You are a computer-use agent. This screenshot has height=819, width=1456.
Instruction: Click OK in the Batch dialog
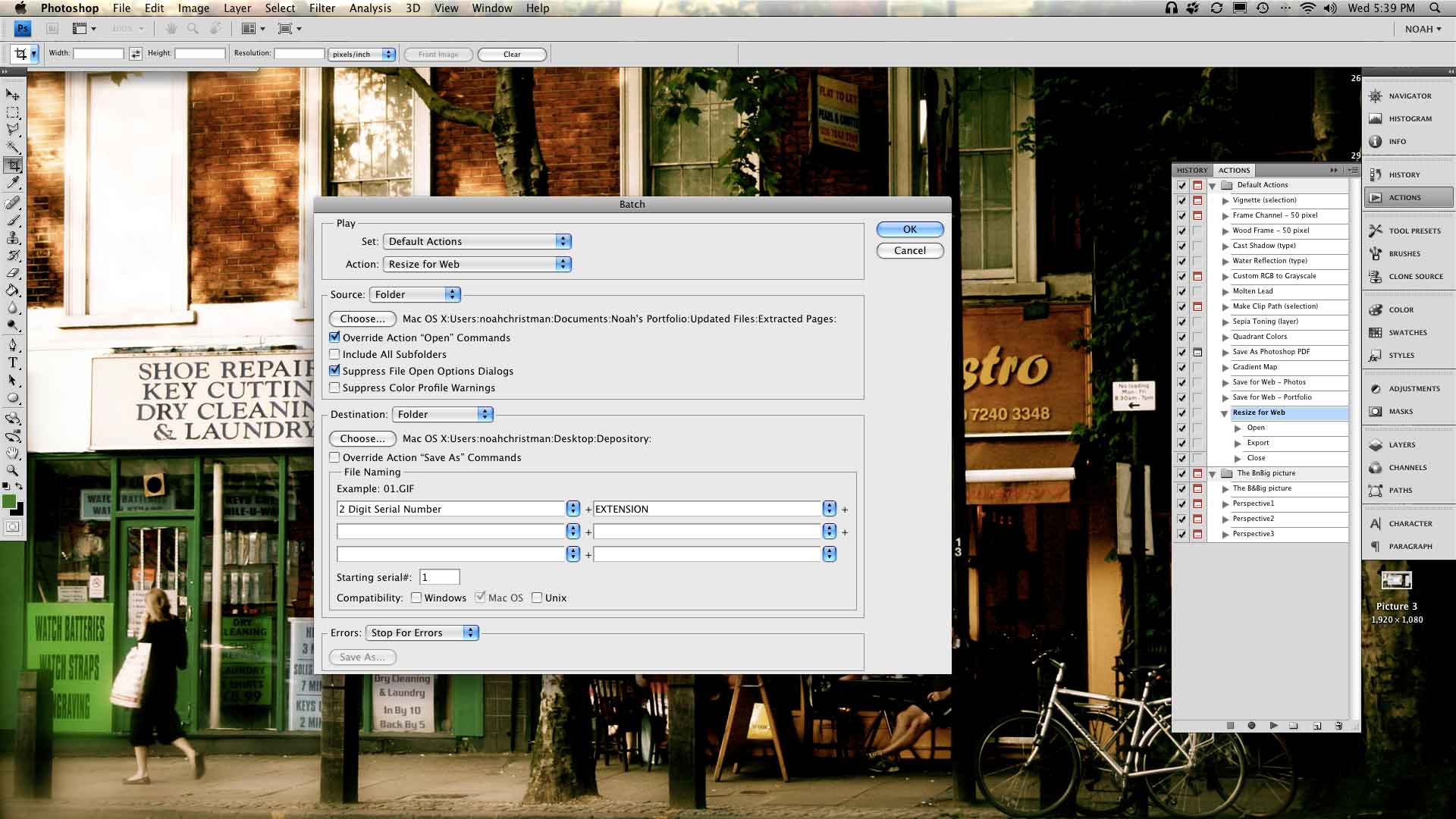[x=910, y=229]
